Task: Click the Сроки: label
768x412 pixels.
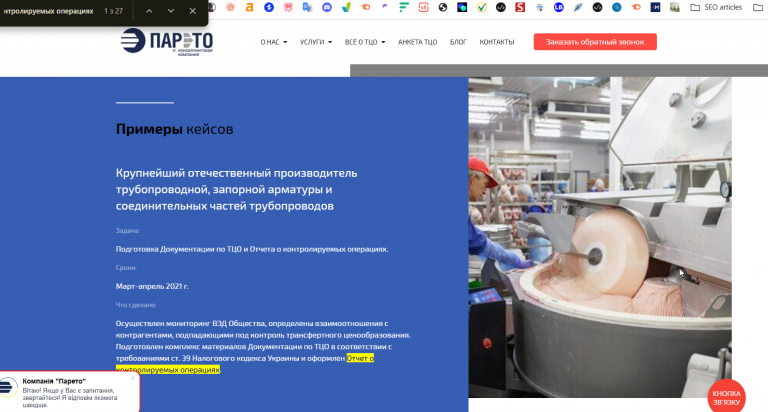Action: (x=126, y=267)
